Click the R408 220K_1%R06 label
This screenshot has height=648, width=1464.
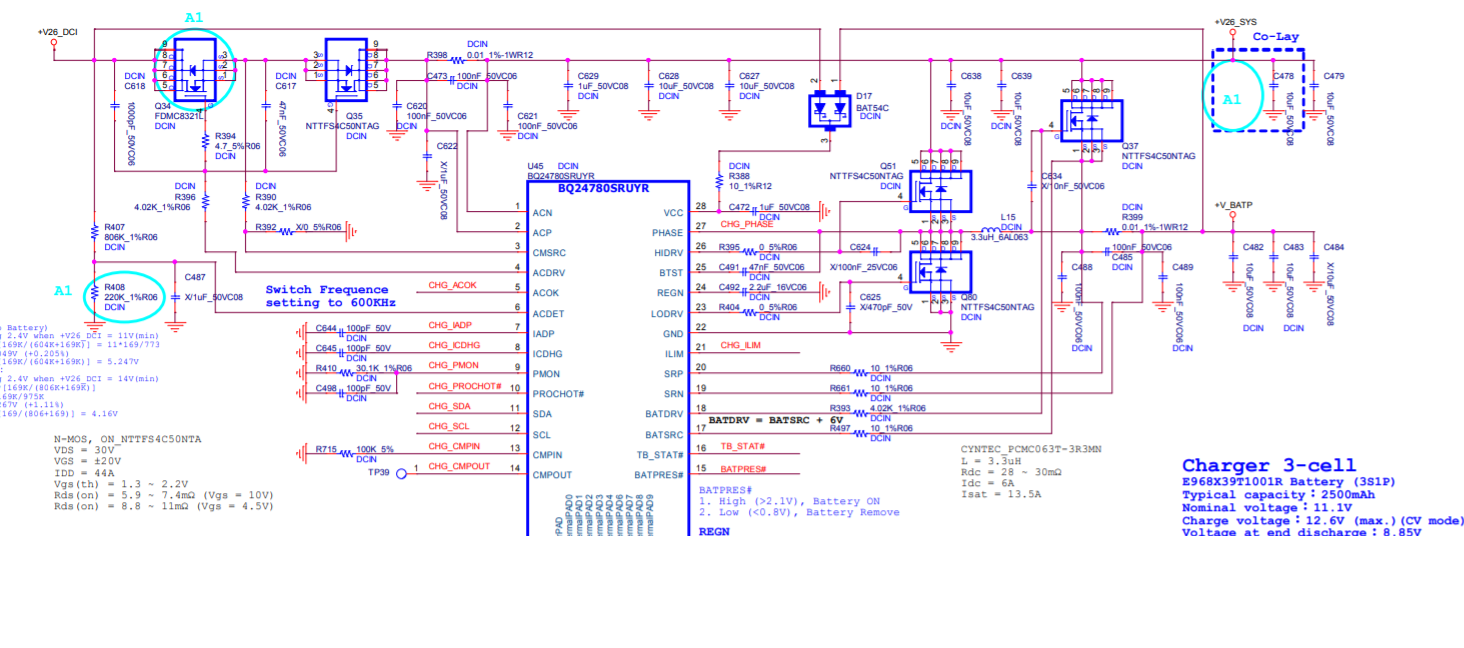pyautogui.click(x=131, y=292)
